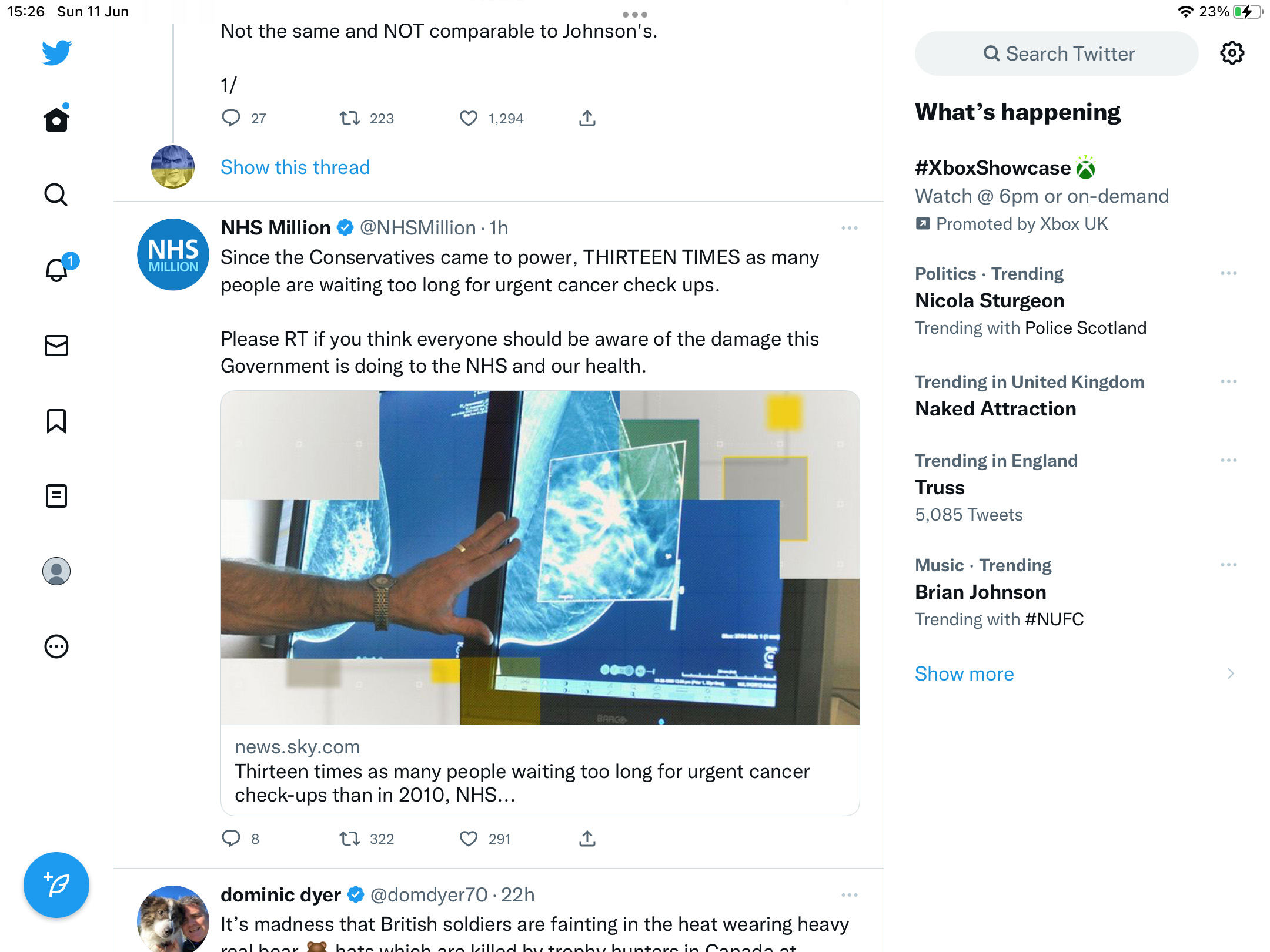Open more options for Nicola Sturgeon trend

pos(1228,274)
